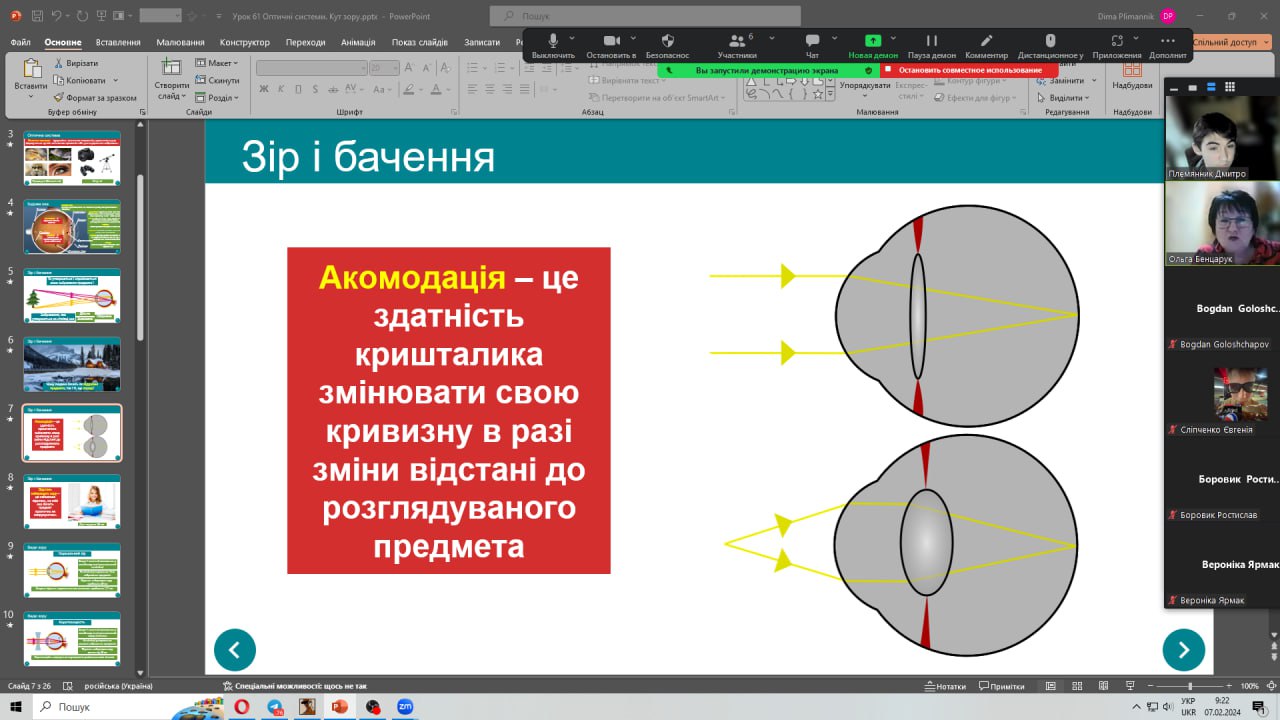Open the Створити слайд dropdown arrow
This screenshot has height=720, width=1280.
click(x=171, y=97)
